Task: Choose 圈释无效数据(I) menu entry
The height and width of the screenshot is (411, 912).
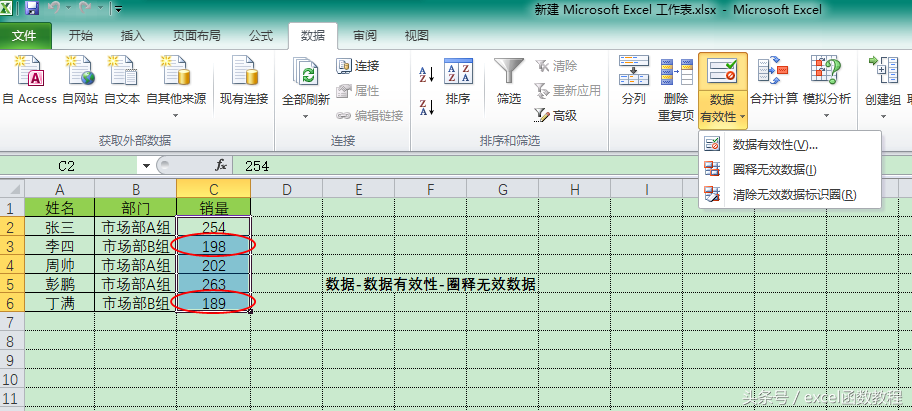Action: 790,169
